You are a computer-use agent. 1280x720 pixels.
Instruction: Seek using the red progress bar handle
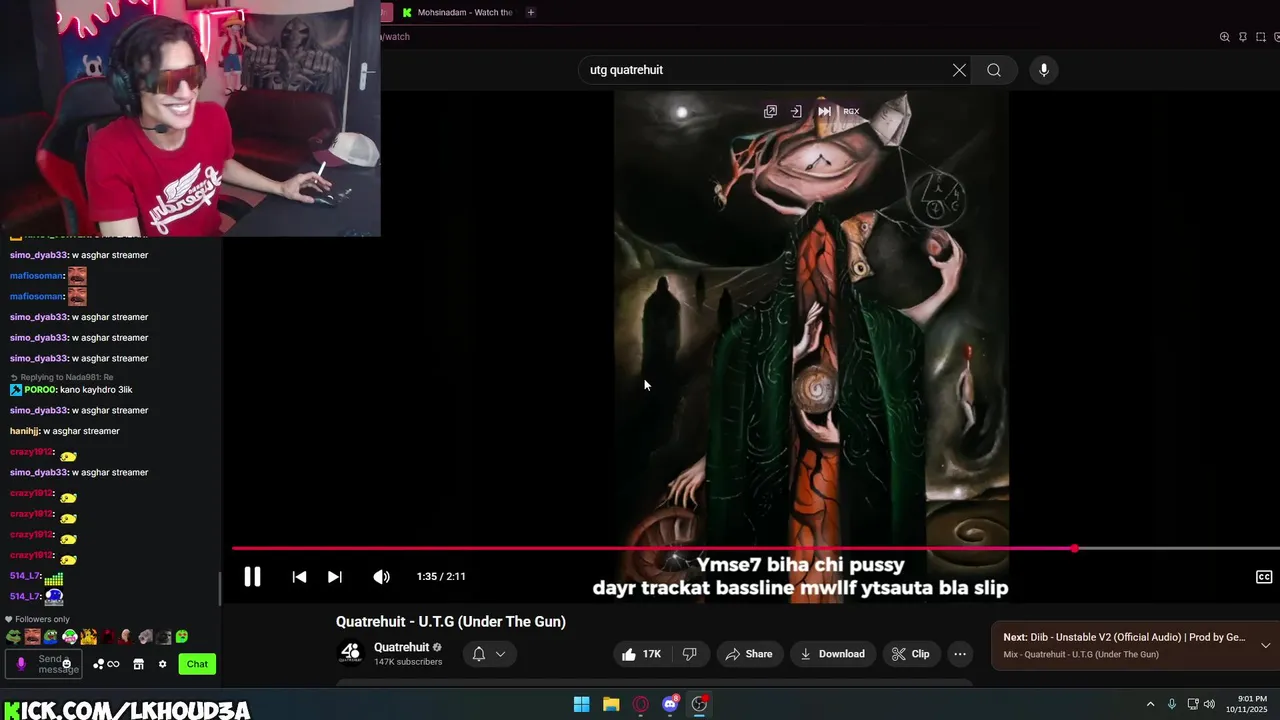[x=1075, y=548]
